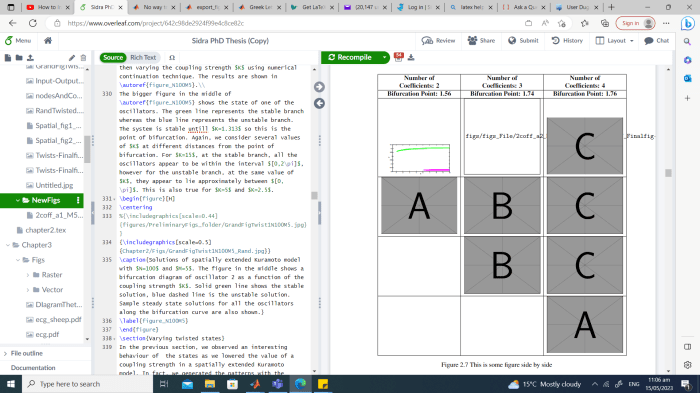Open the Documentation link
The image size is (700, 393).
click(x=33, y=368)
